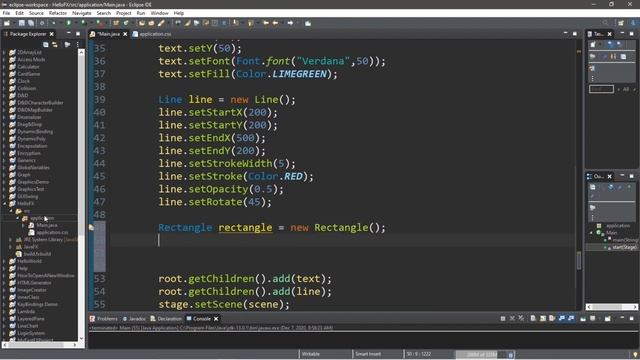640x360 pixels.
Task: Switch to the Problems tab
Action: 104,319
